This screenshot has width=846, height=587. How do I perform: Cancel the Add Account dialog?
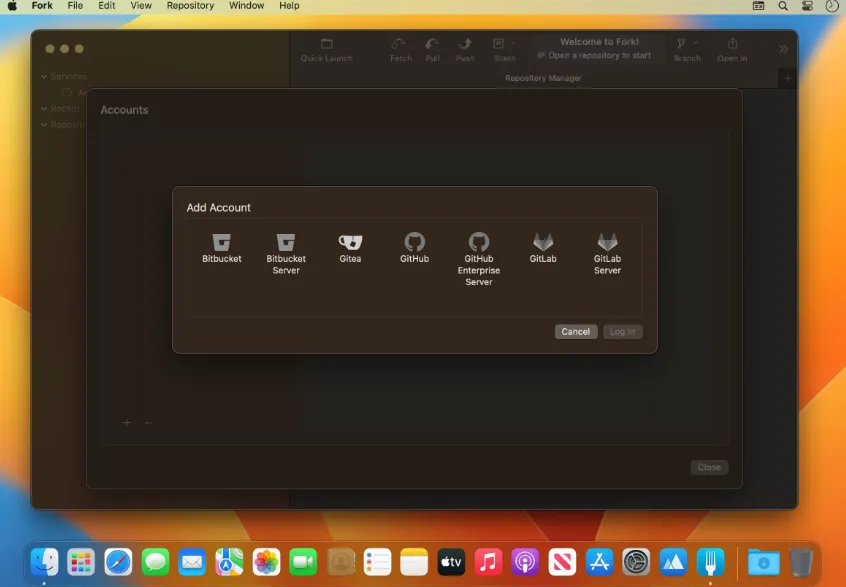(576, 332)
